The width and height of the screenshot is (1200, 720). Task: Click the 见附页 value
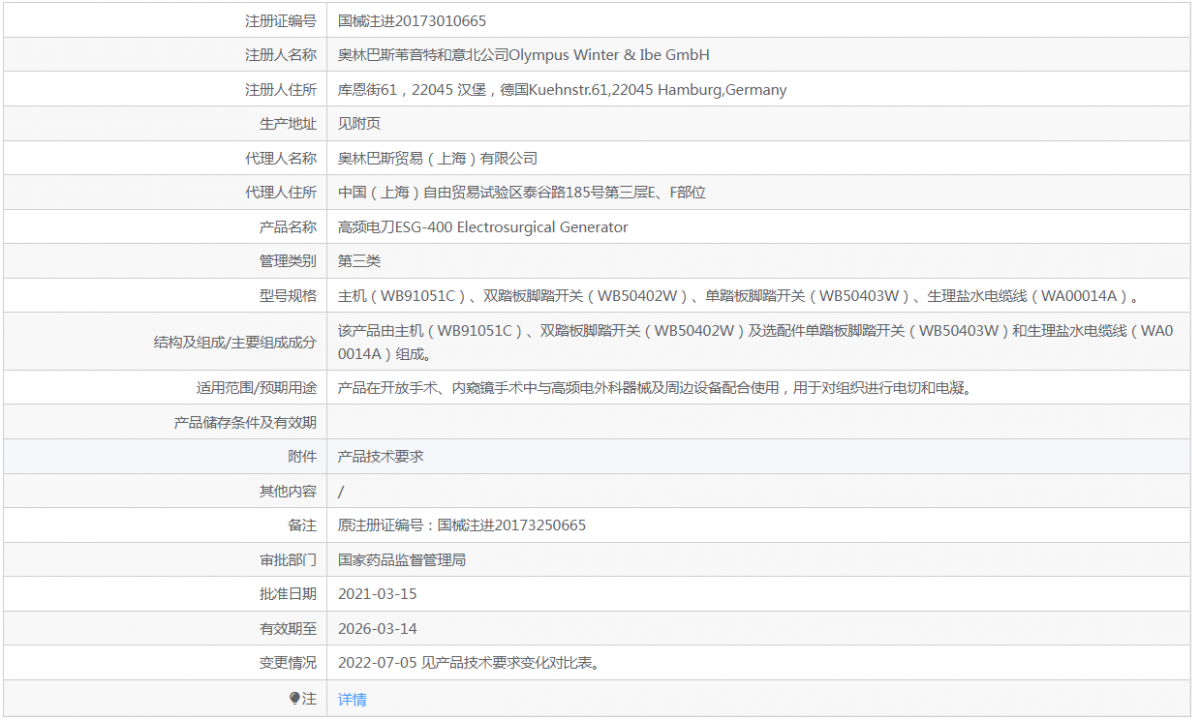click(x=359, y=124)
